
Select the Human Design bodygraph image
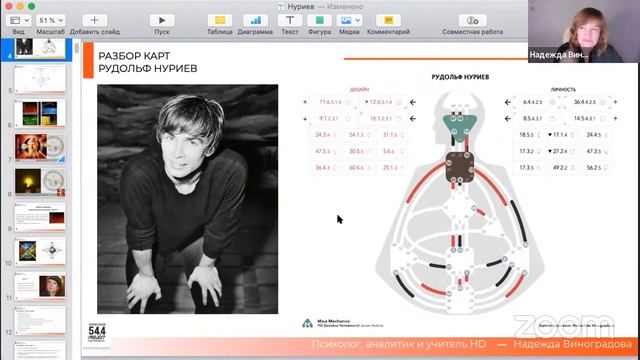459,203
